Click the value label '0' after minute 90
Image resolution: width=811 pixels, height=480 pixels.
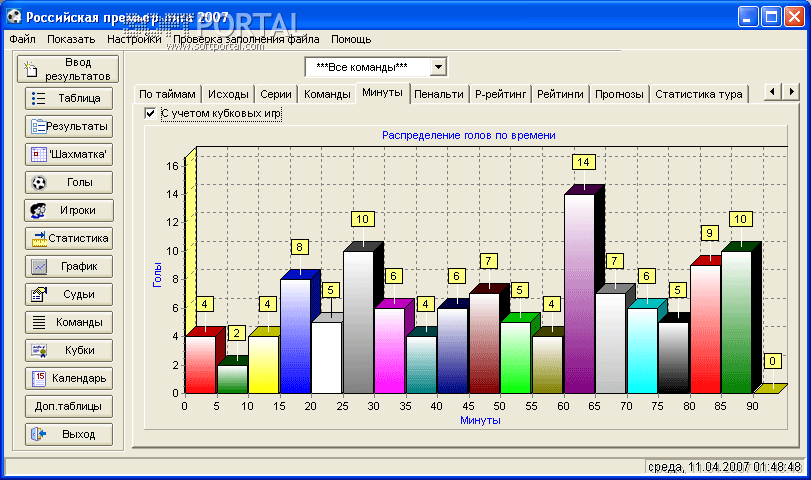(x=772, y=361)
